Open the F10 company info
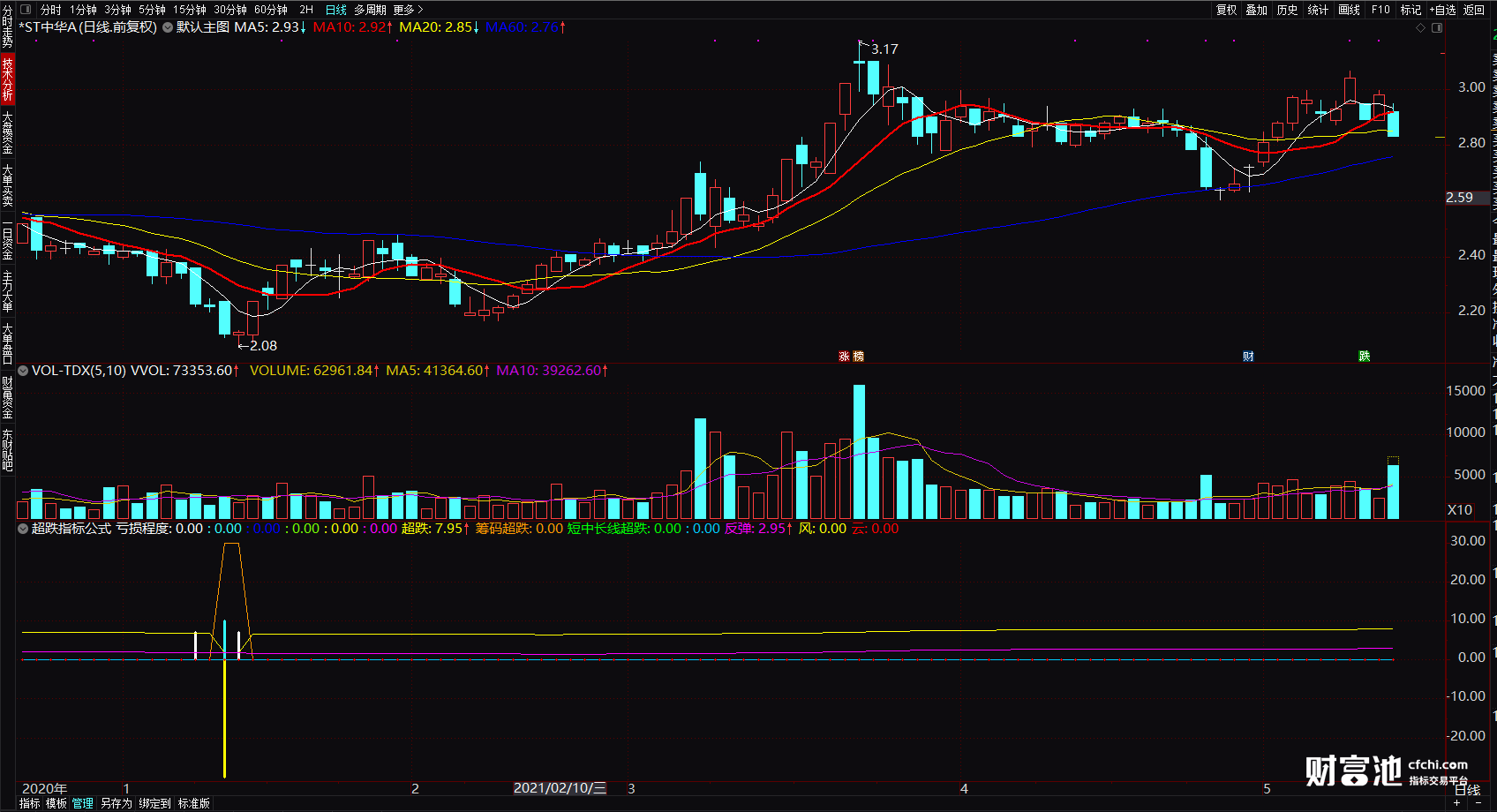Screen dimensions: 1497x812 pos(1380,10)
